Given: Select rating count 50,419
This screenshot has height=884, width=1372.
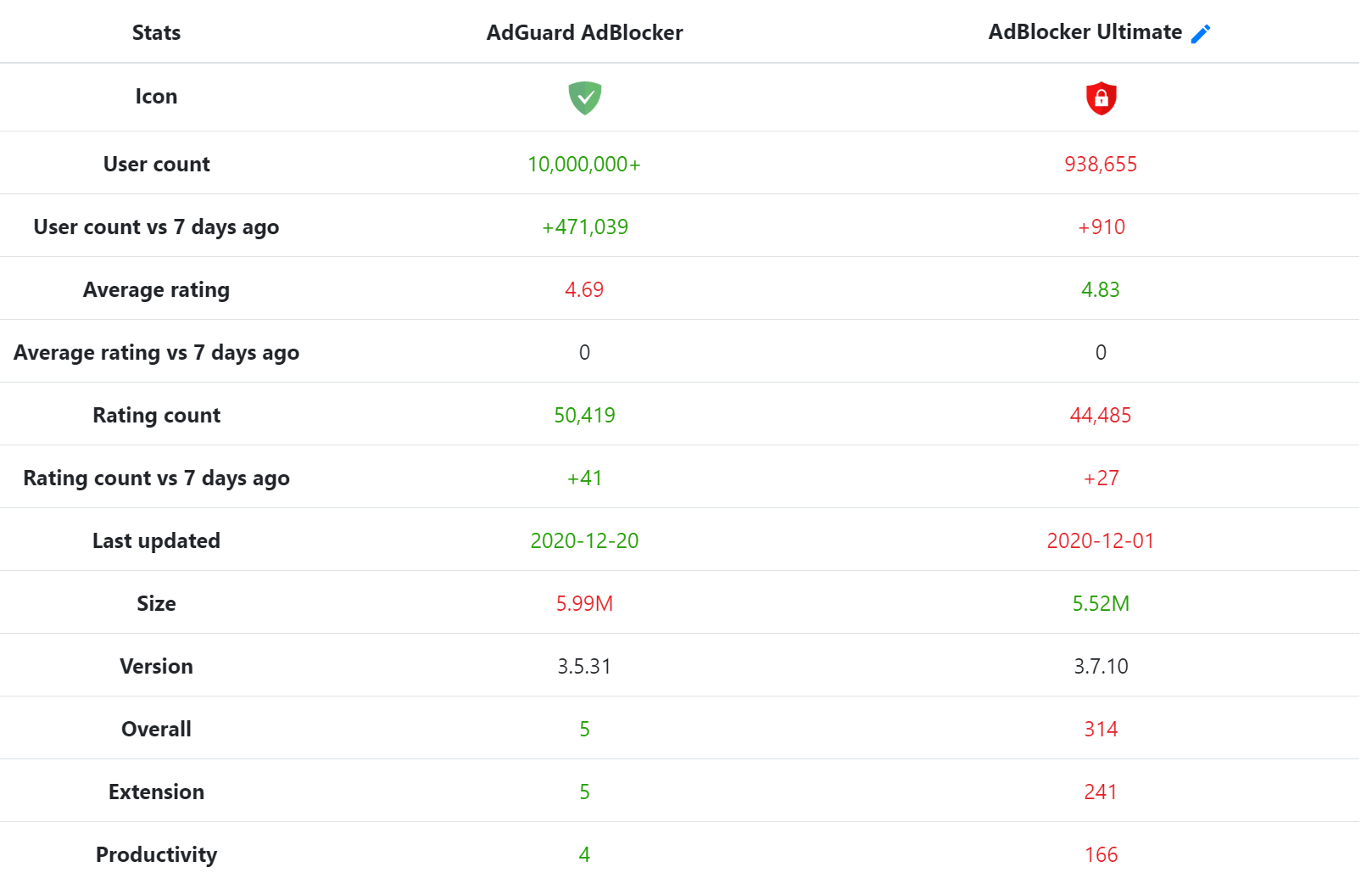Looking at the screenshot, I should [x=584, y=416].
